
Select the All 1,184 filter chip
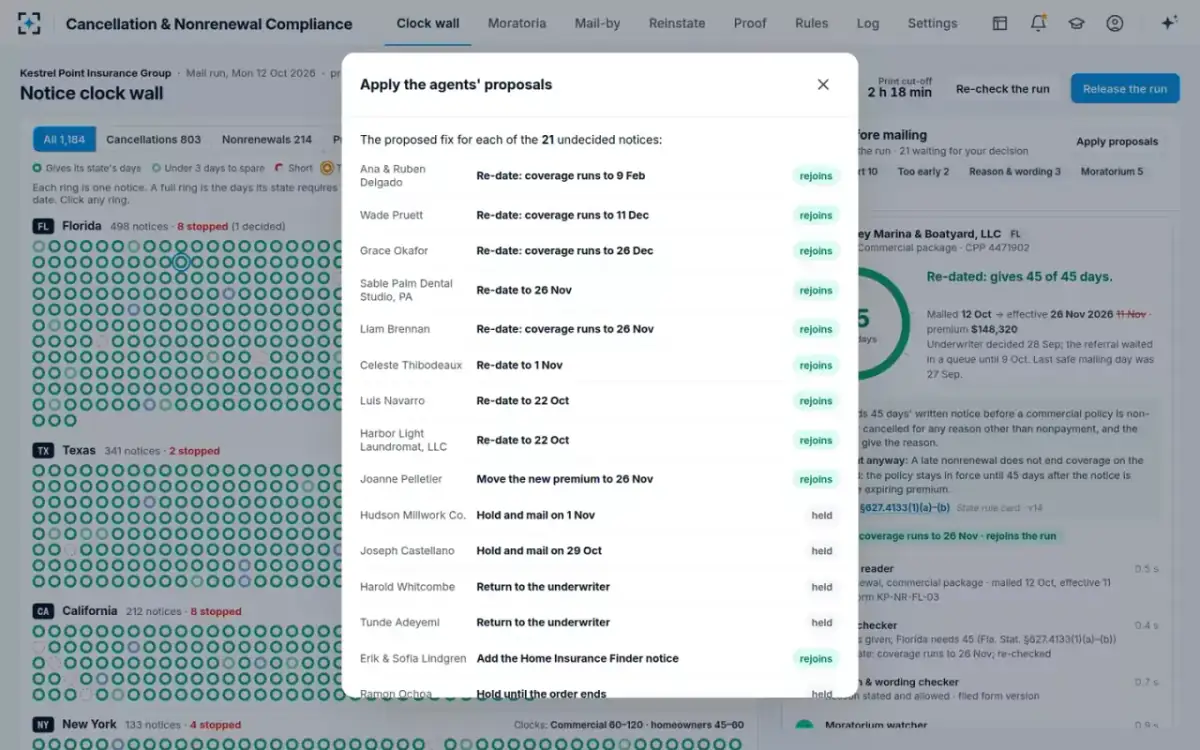pyautogui.click(x=64, y=140)
